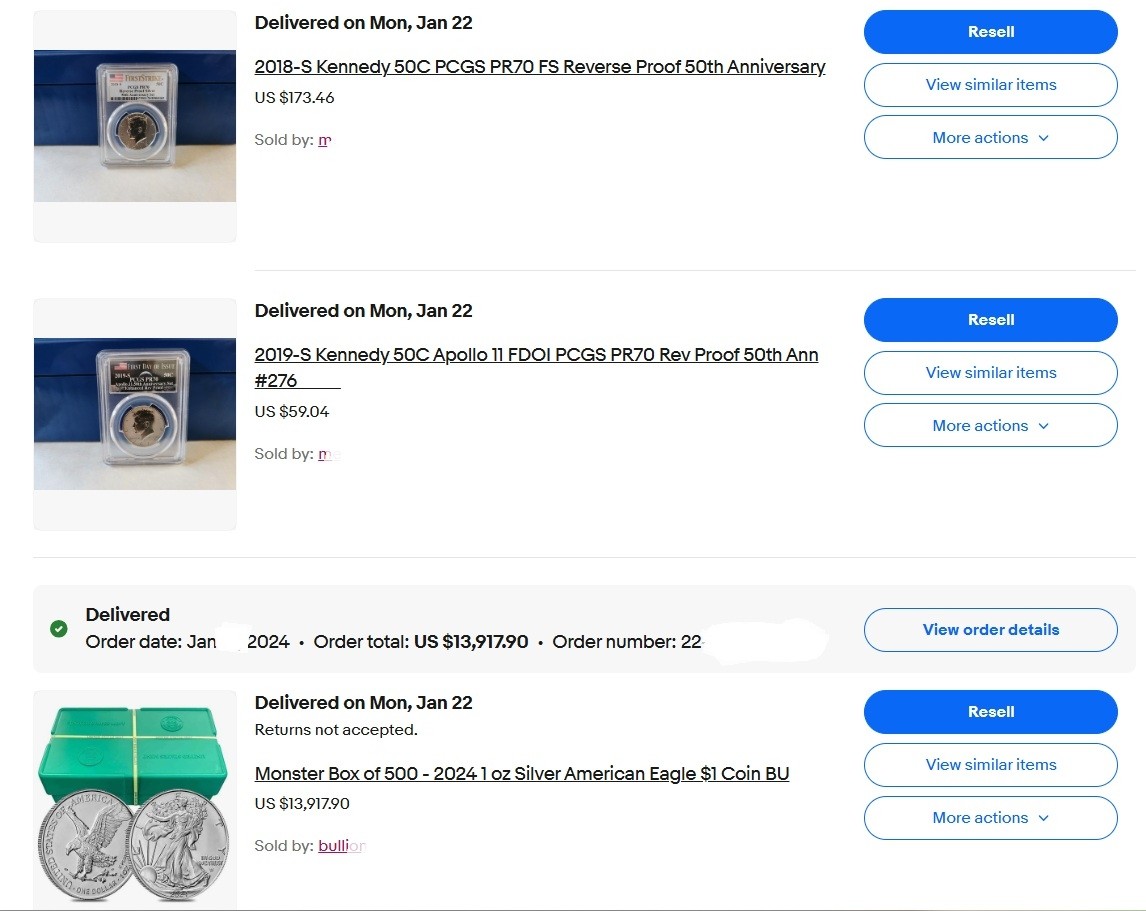
Task: Resell the 2019-S Kennedy Apollo 11 coin
Action: click(990, 320)
